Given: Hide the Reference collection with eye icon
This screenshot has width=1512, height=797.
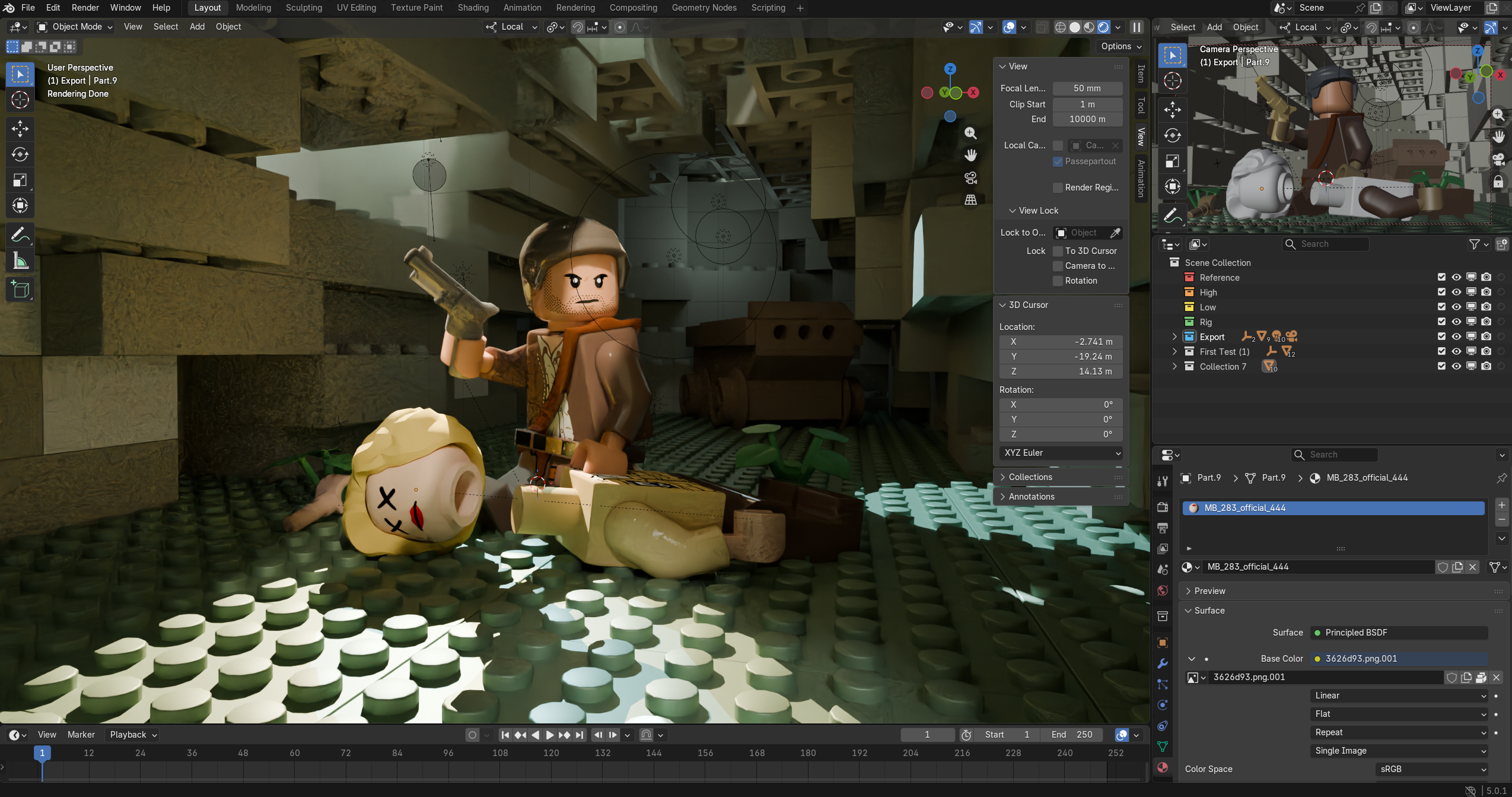Looking at the screenshot, I should (1456, 277).
